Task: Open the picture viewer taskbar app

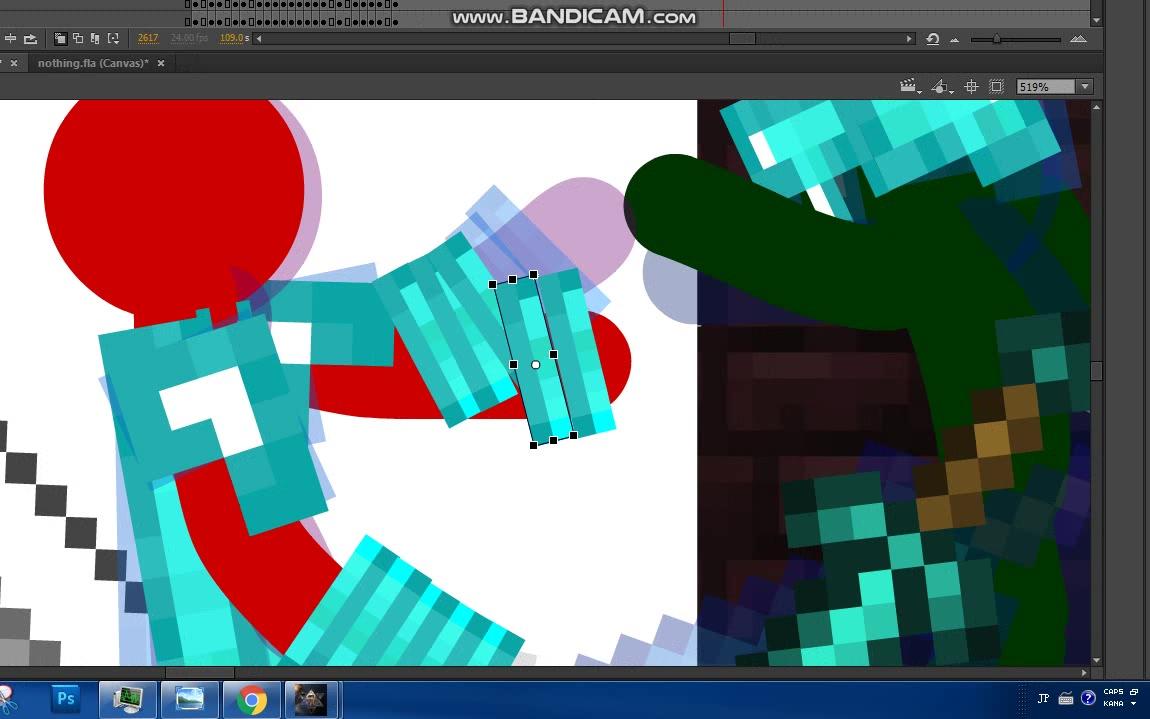Action: point(189,699)
